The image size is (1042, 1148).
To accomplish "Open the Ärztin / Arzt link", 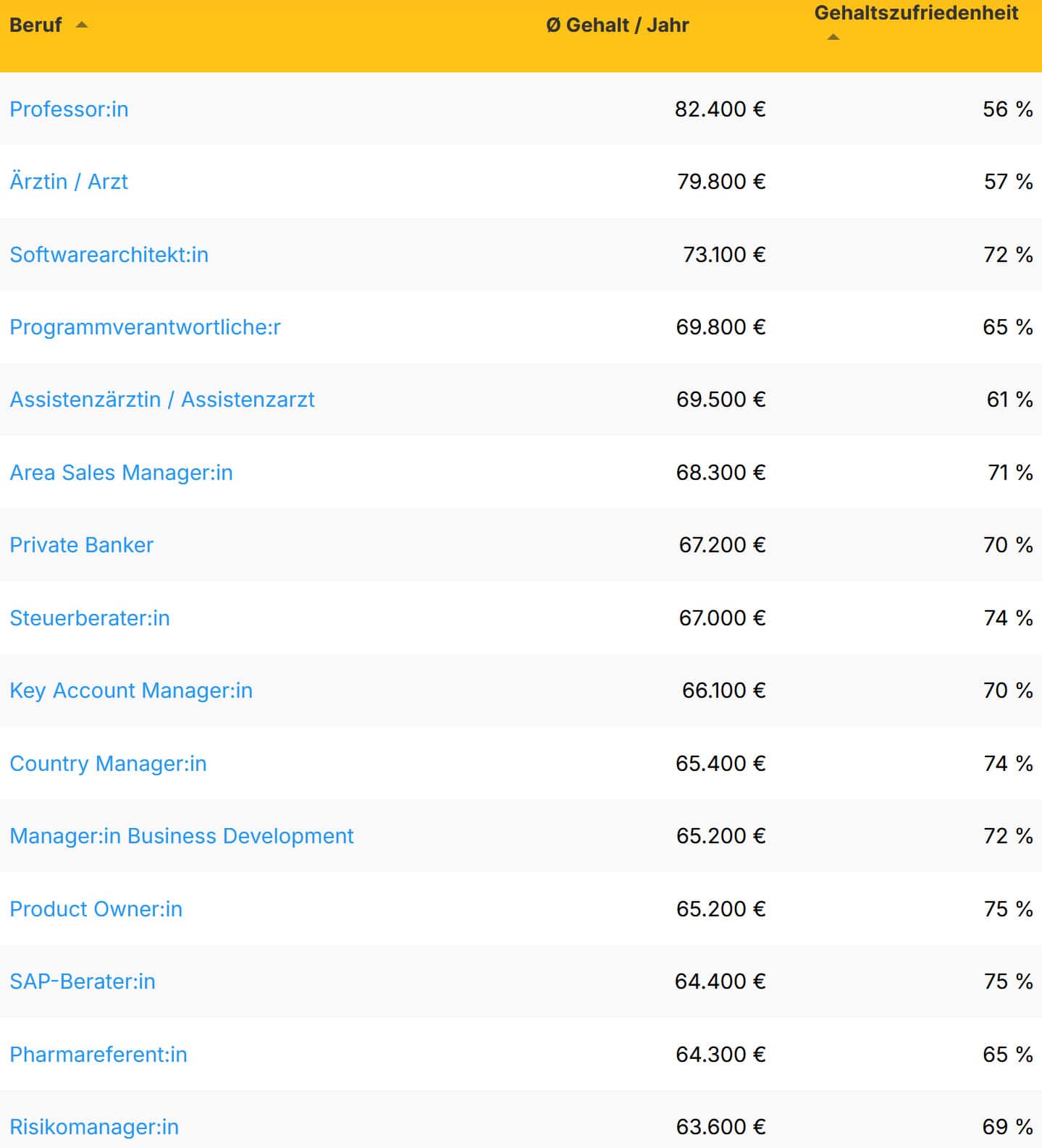I will (x=69, y=182).
